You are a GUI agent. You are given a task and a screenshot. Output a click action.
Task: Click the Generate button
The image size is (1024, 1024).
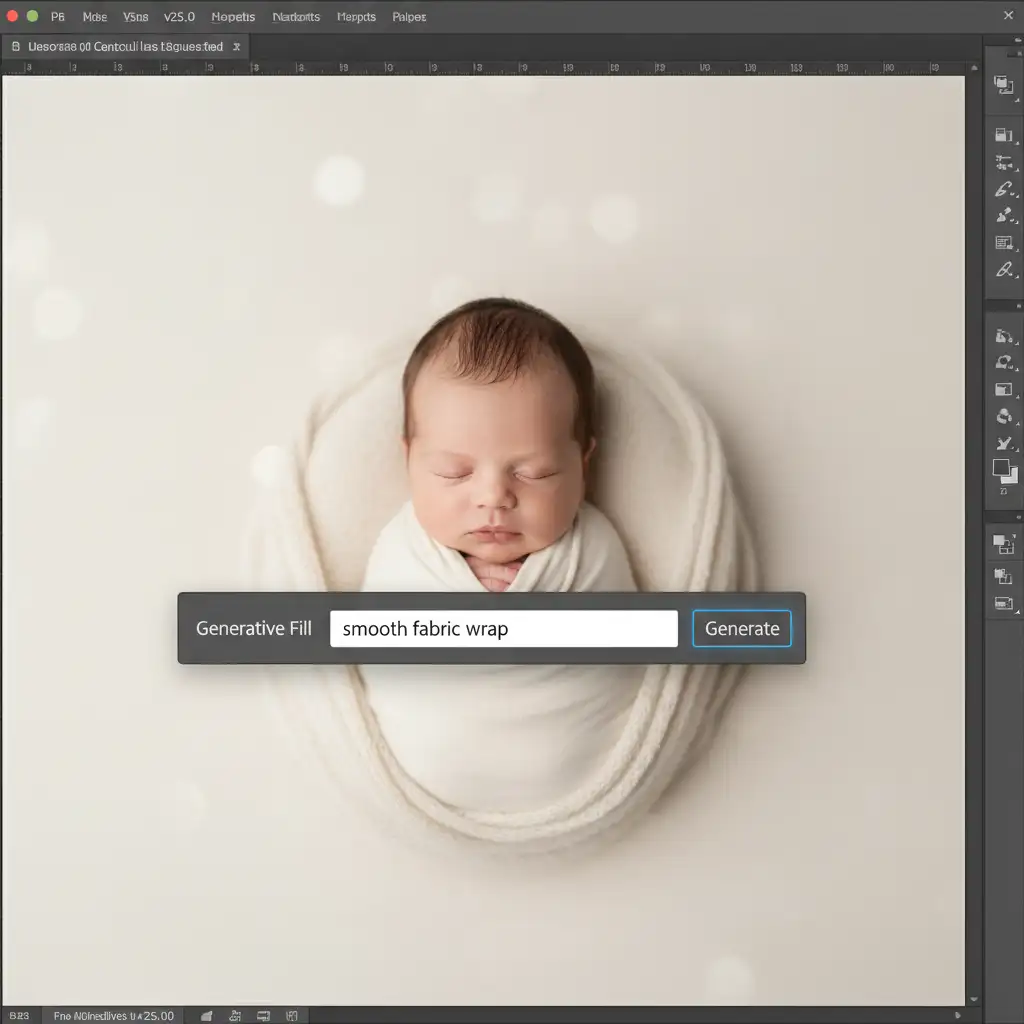(x=741, y=629)
